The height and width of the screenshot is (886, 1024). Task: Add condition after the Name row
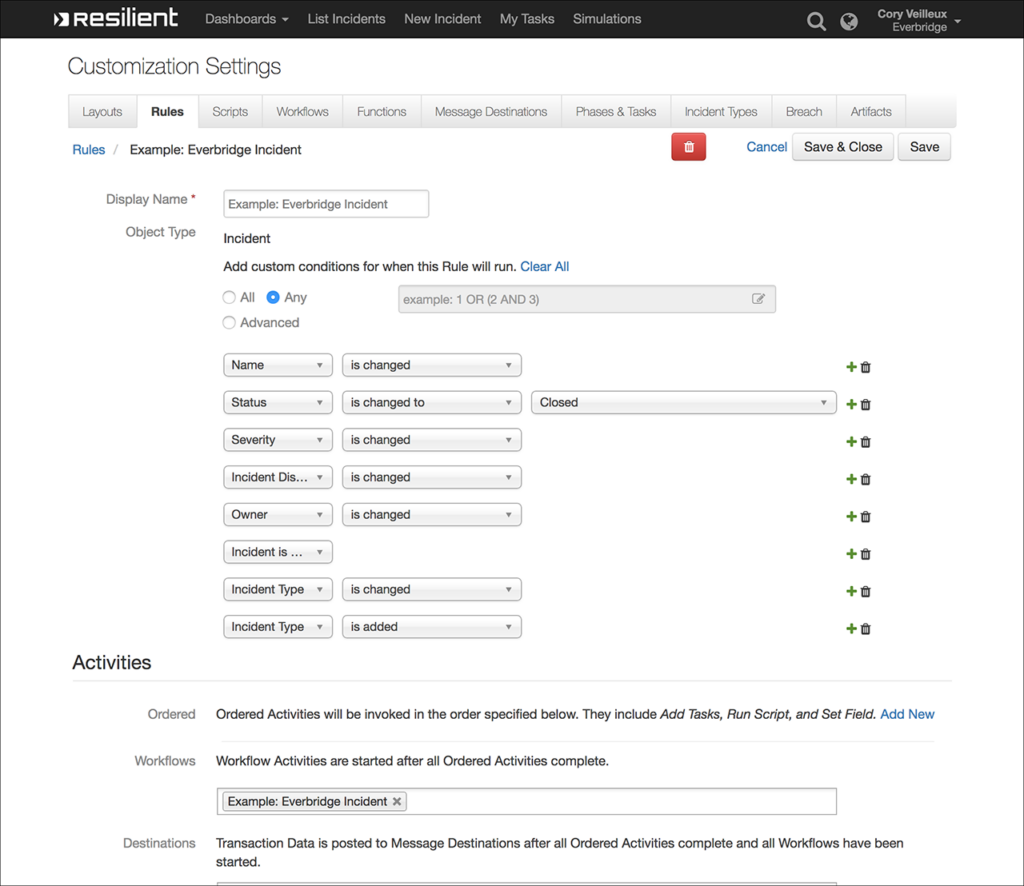tap(851, 367)
